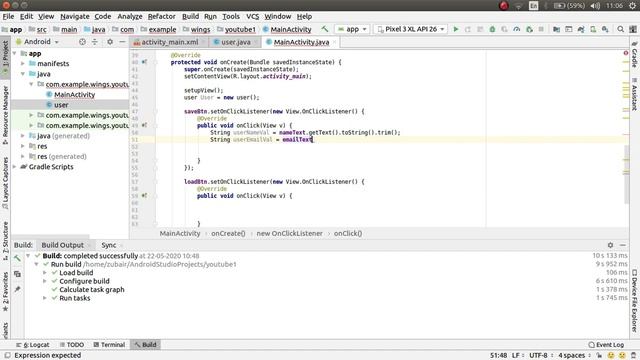Click the Resource Manager side tab

5,115
